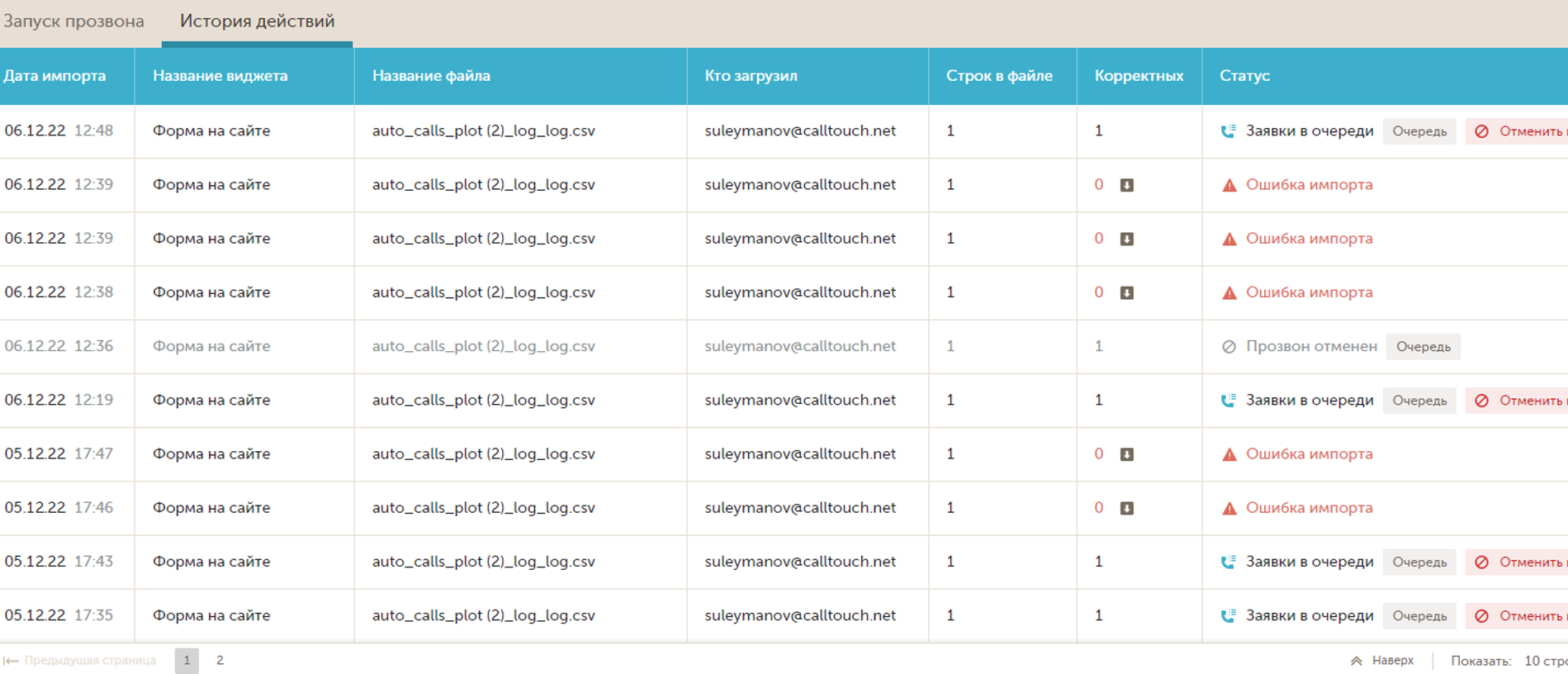Viewport: 1568px width, 674px height.
Task: Click cancelled icon beside Прозвон отменен
Action: point(1229,347)
